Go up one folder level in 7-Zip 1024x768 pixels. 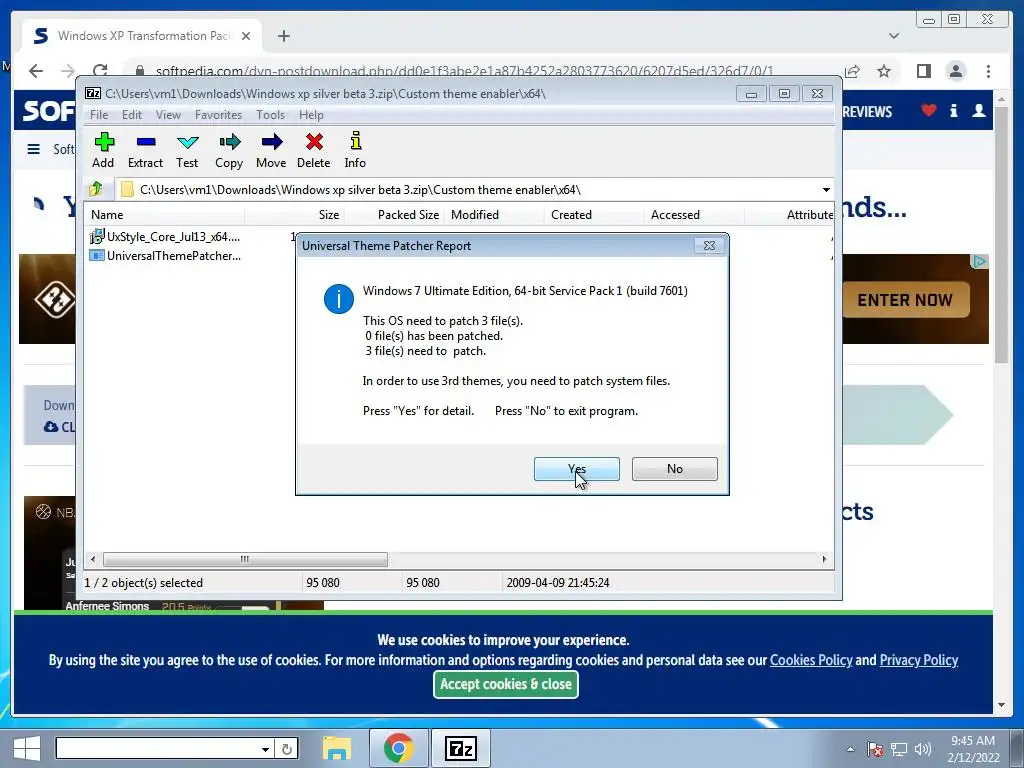pos(96,189)
